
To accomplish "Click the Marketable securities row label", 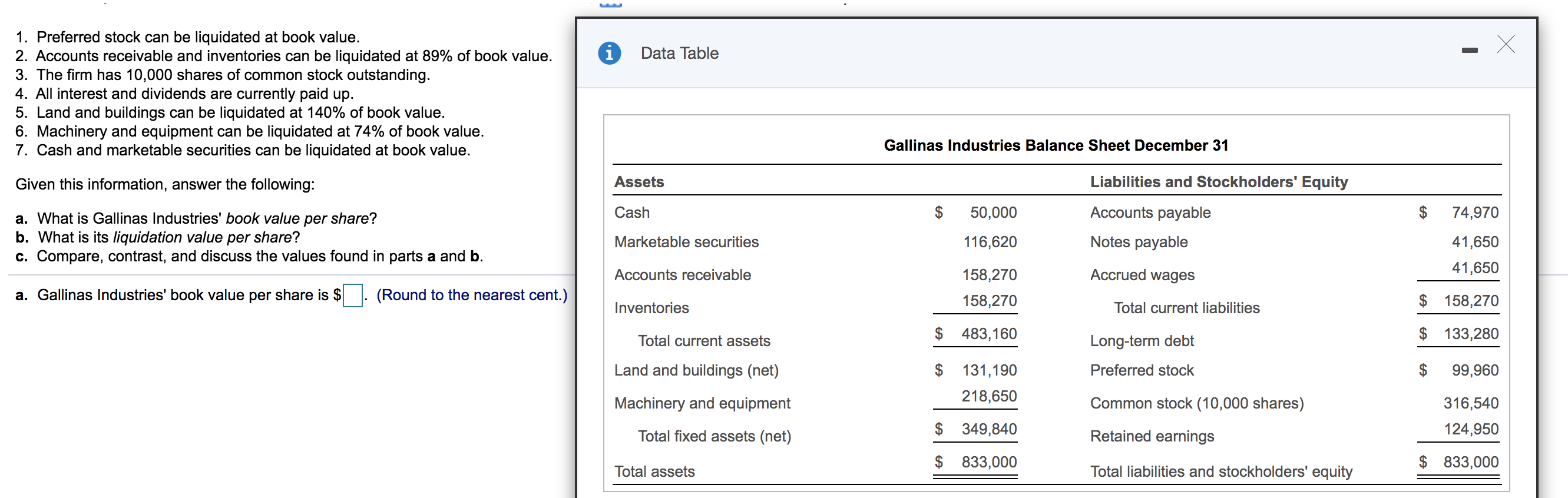I will coord(686,242).
